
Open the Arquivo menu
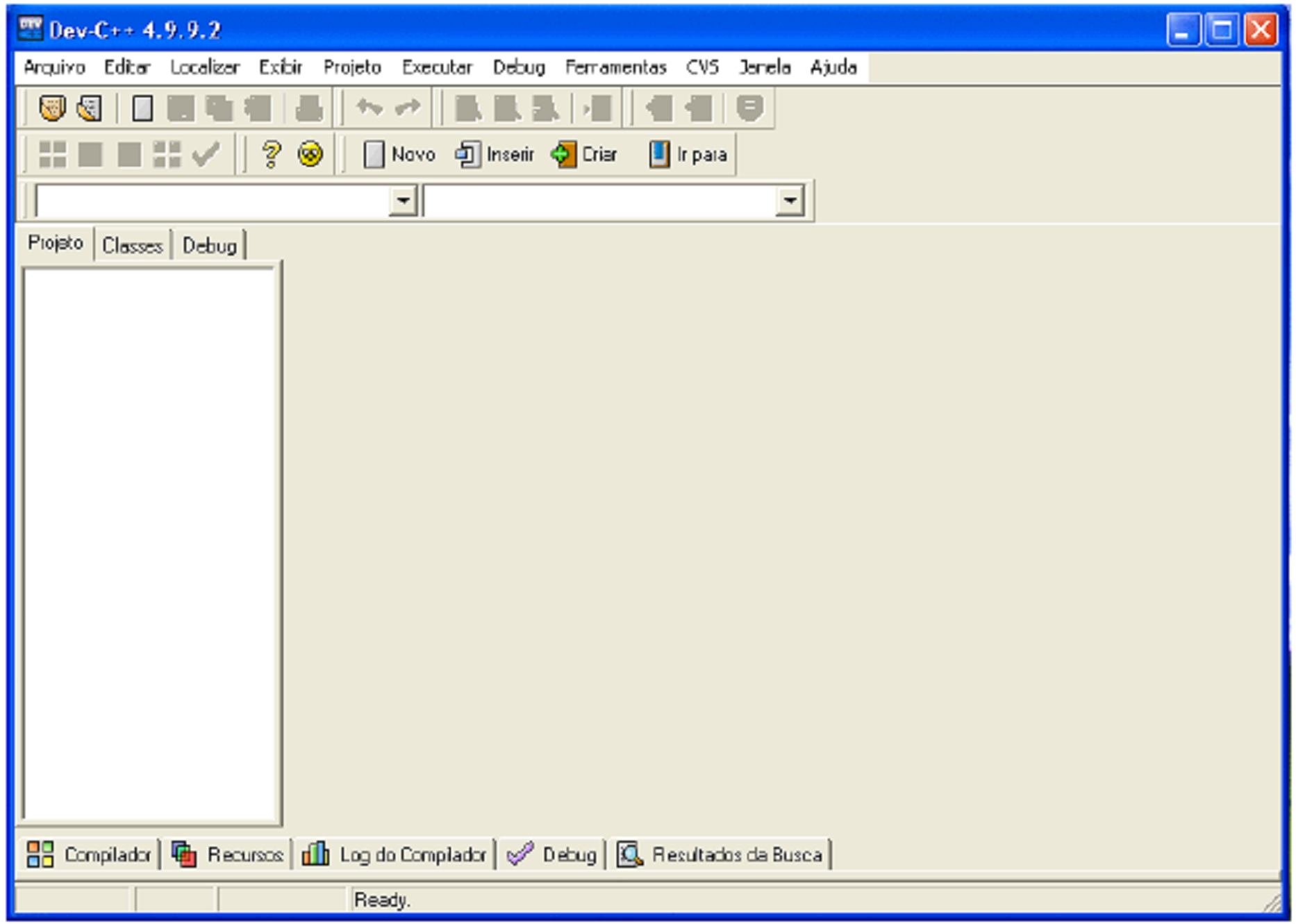point(54,67)
